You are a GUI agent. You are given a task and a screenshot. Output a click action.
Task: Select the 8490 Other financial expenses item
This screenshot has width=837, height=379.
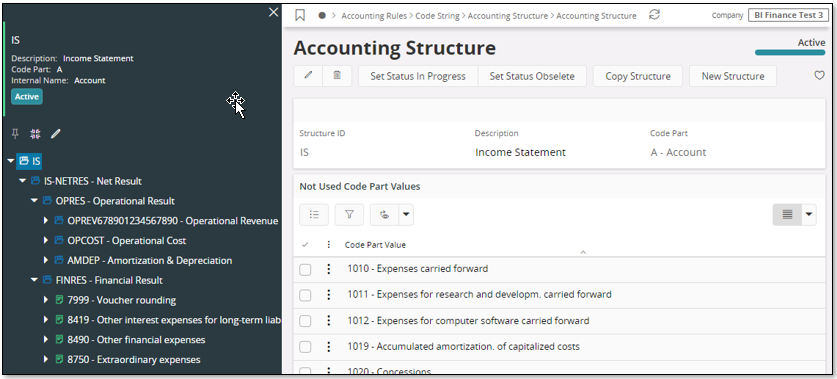coord(136,340)
